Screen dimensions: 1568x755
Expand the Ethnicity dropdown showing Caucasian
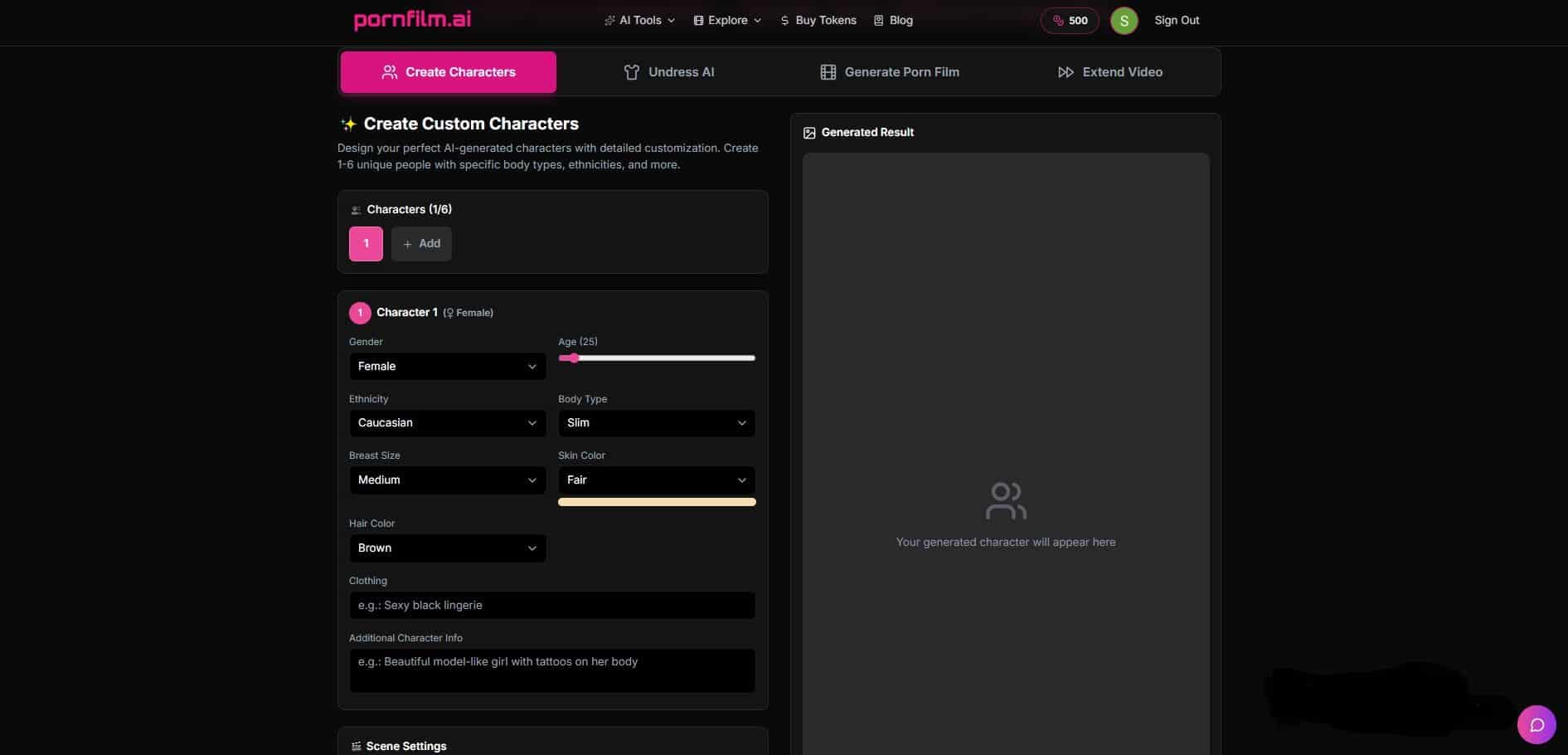(x=448, y=423)
